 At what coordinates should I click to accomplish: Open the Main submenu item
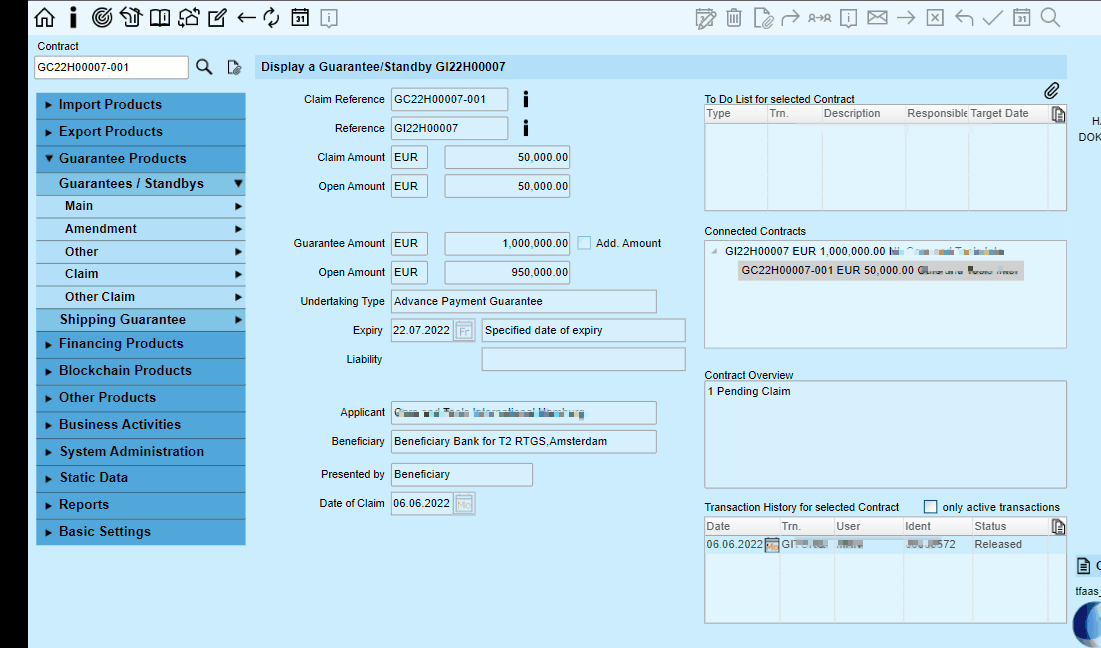point(140,206)
